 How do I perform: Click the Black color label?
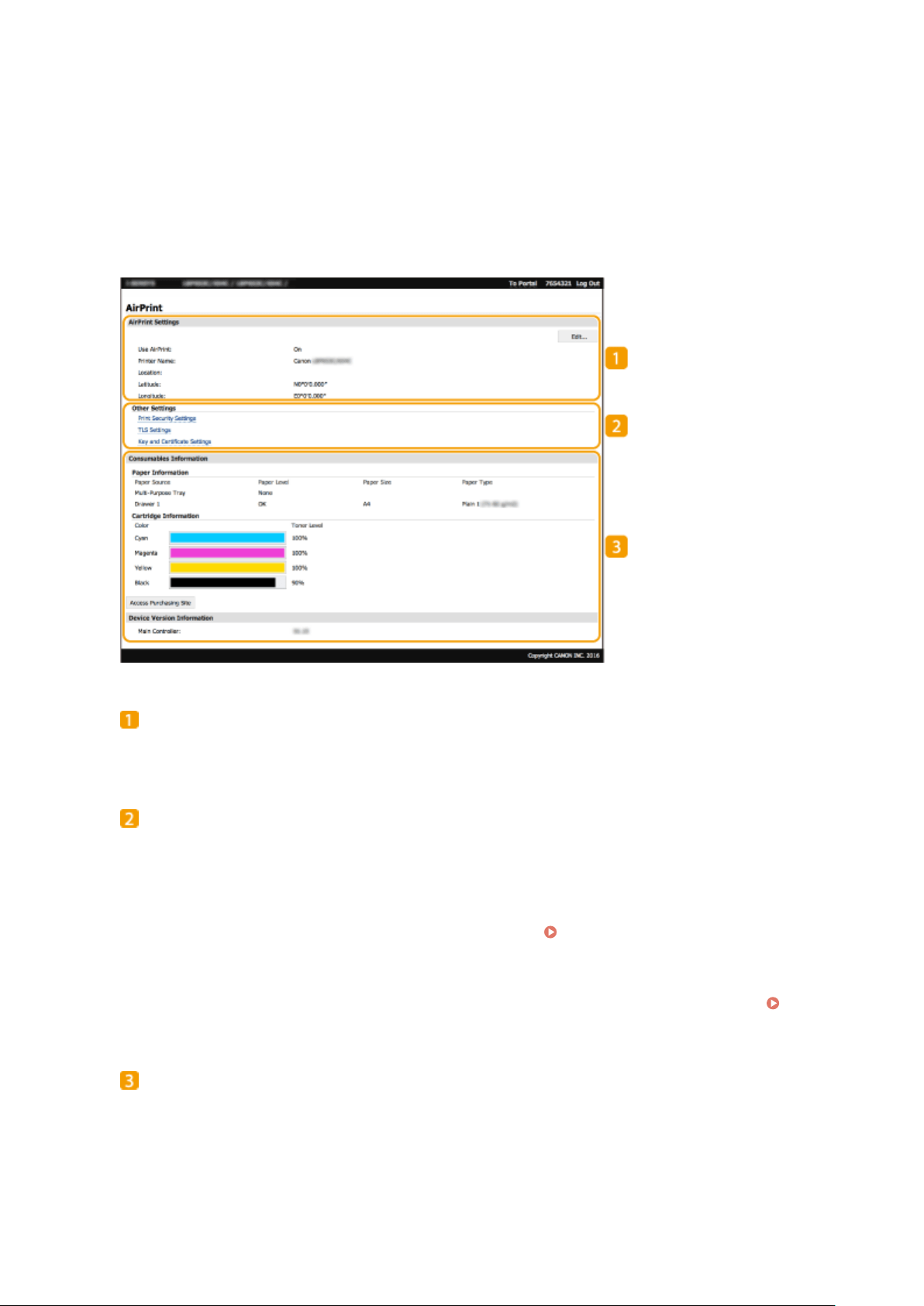click(142, 583)
